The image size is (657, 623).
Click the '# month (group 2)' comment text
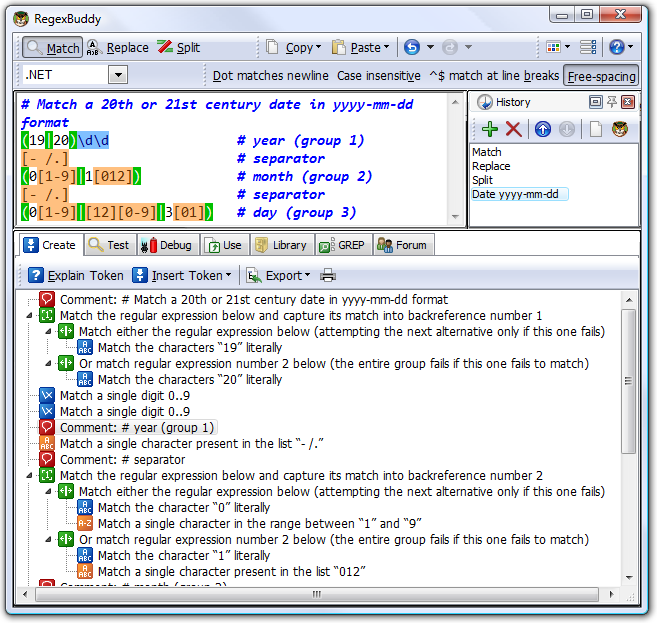point(304,176)
